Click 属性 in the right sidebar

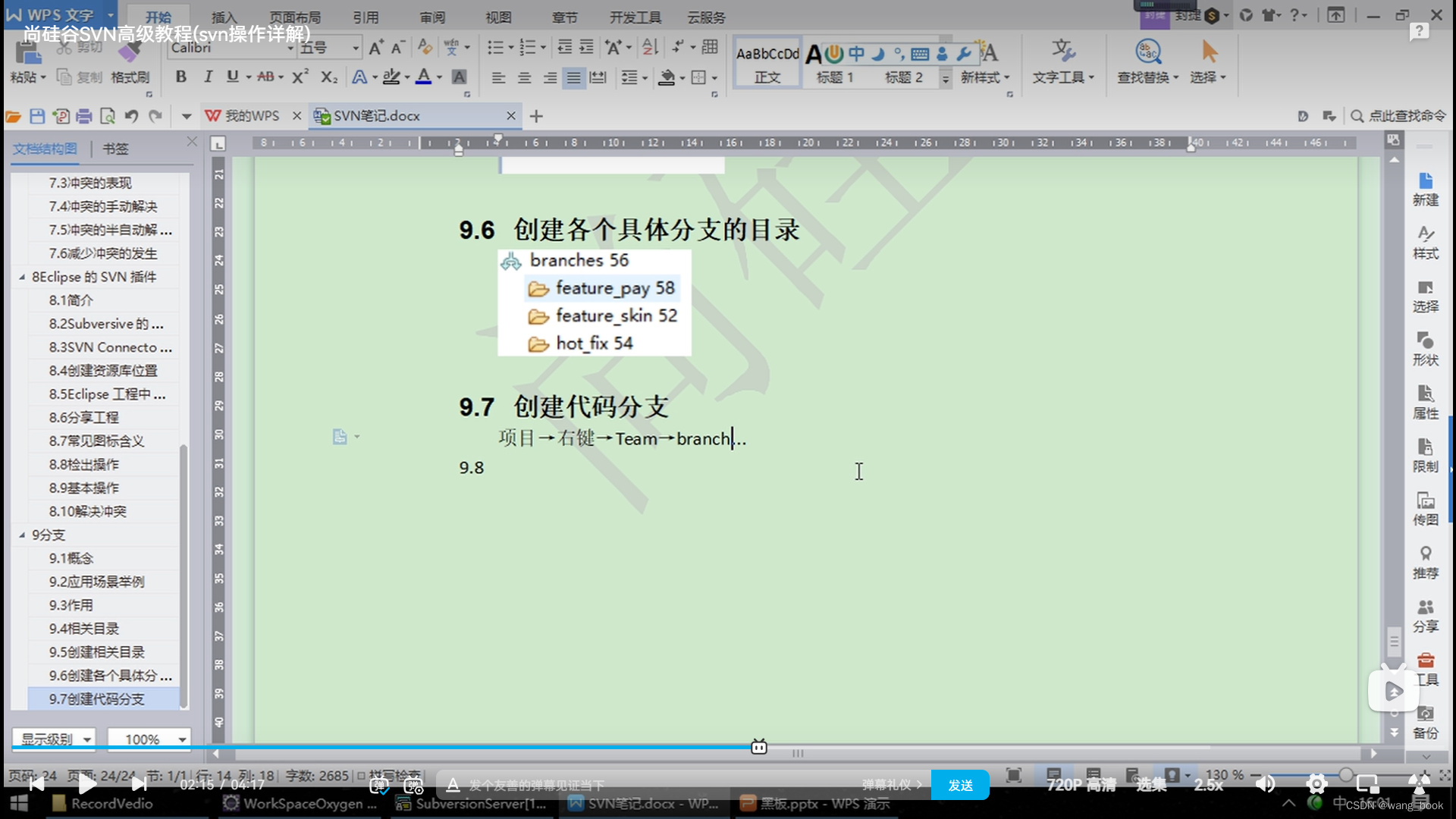coord(1426,403)
